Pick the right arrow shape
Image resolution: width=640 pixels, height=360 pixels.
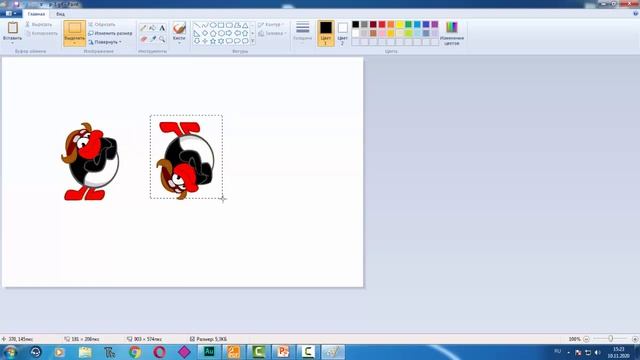click(229, 33)
